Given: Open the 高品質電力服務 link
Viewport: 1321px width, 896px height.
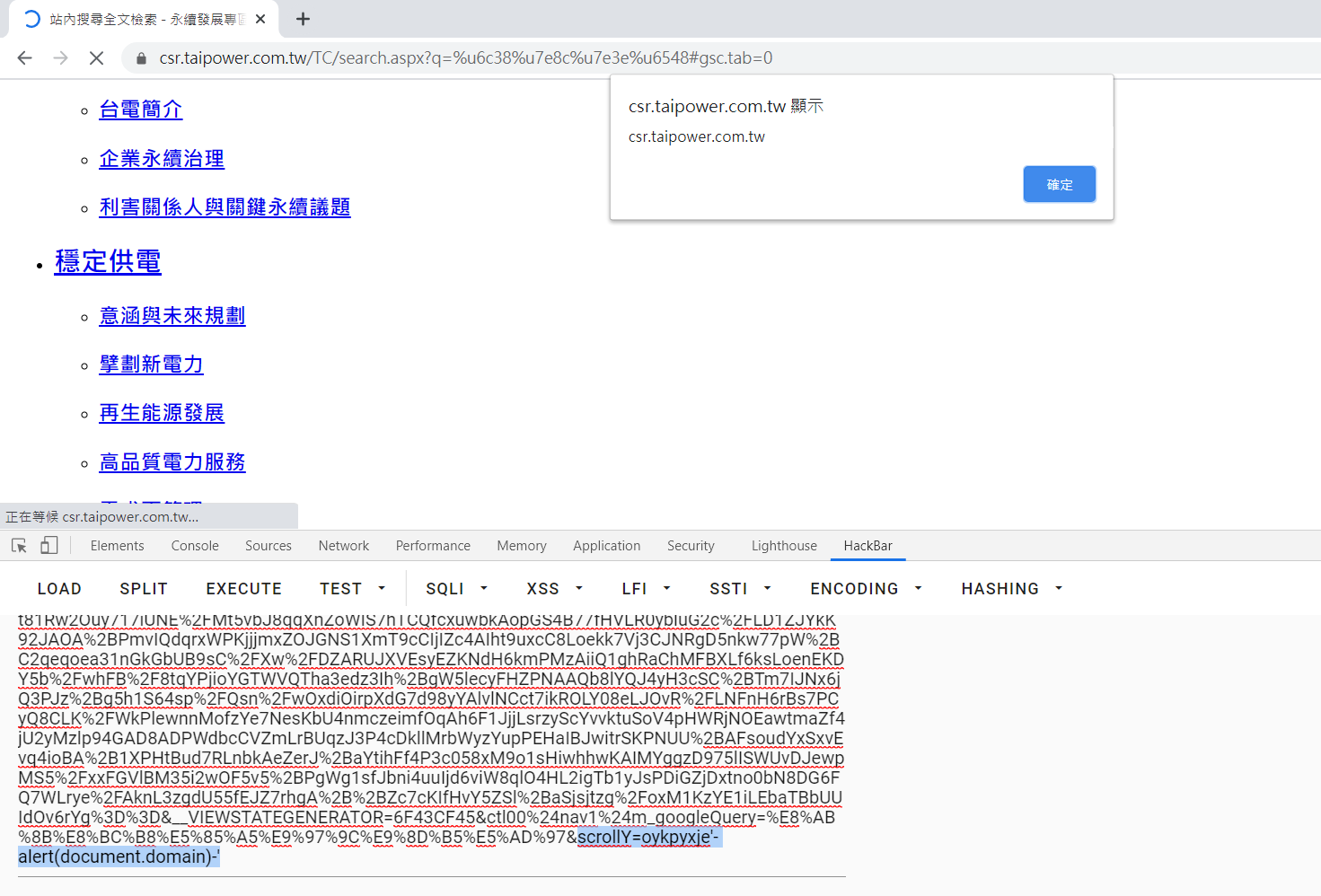Looking at the screenshot, I should tap(172, 462).
